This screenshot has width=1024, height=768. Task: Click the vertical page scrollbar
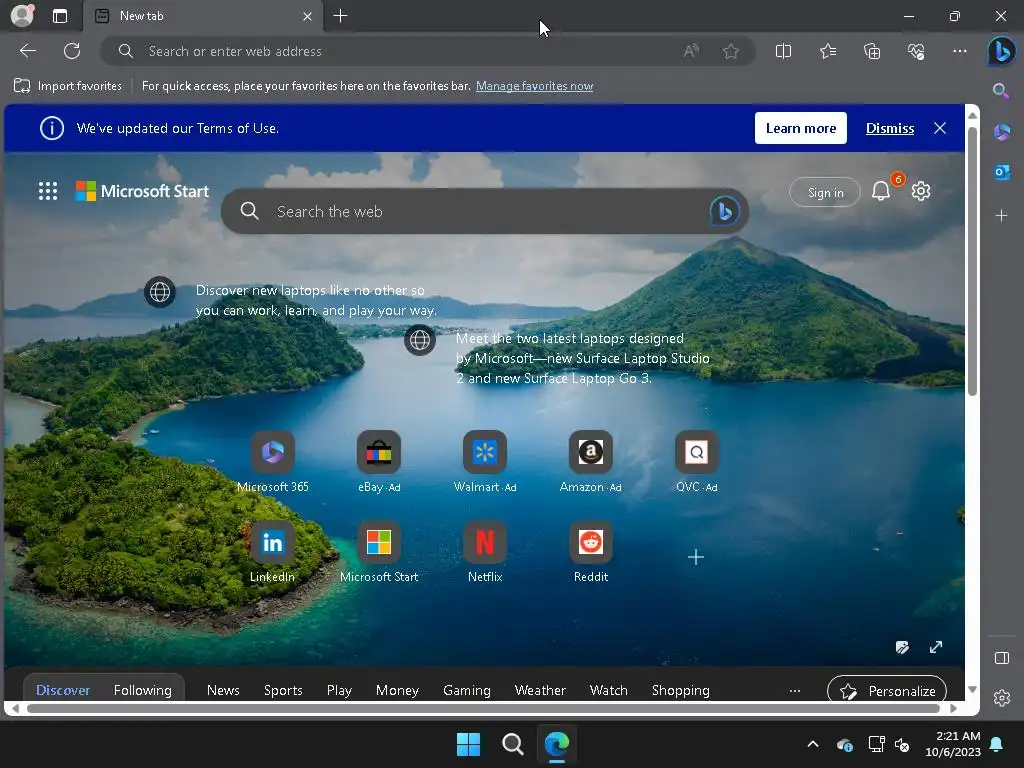(972, 262)
